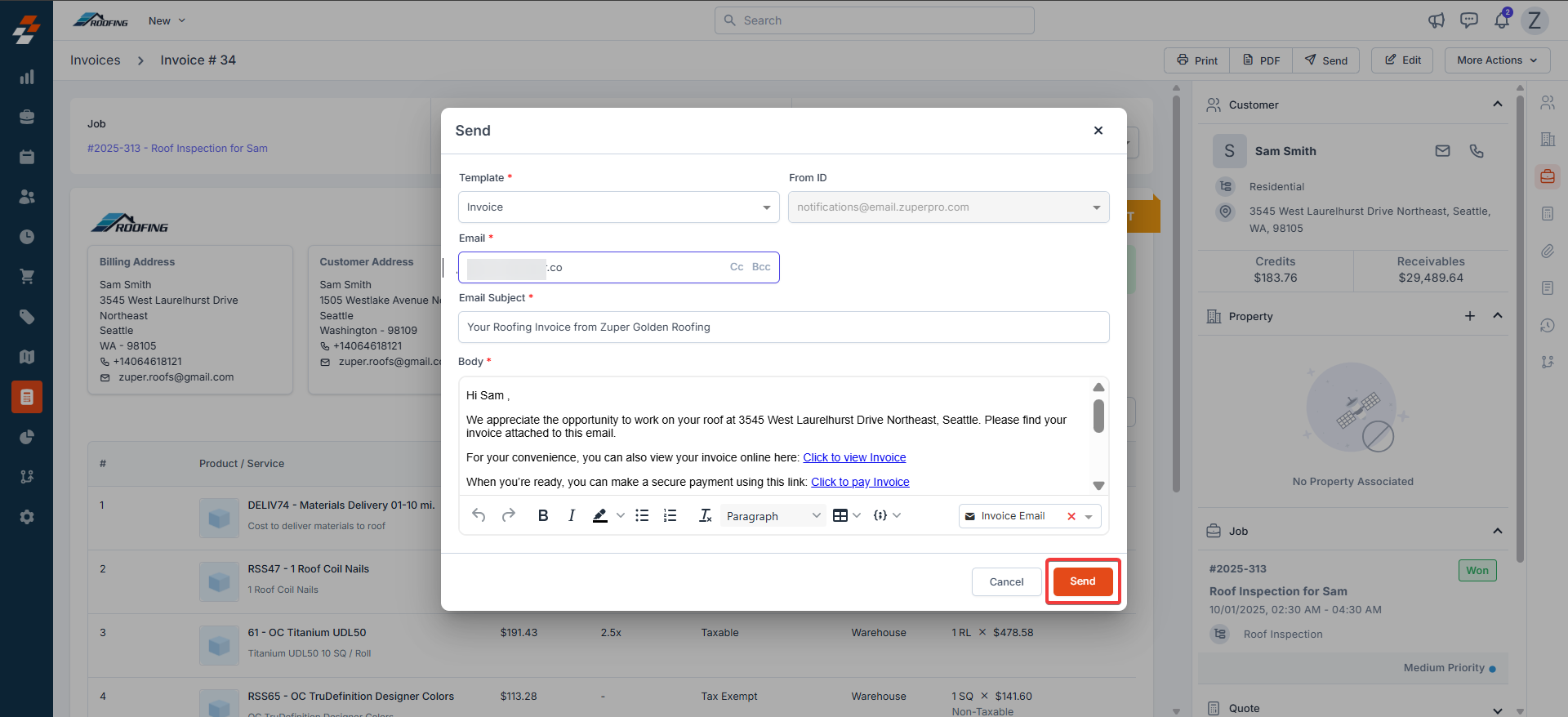1568x717 pixels.
Task: Open job link #2025-313 Roof Inspection
Action: (x=177, y=149)
